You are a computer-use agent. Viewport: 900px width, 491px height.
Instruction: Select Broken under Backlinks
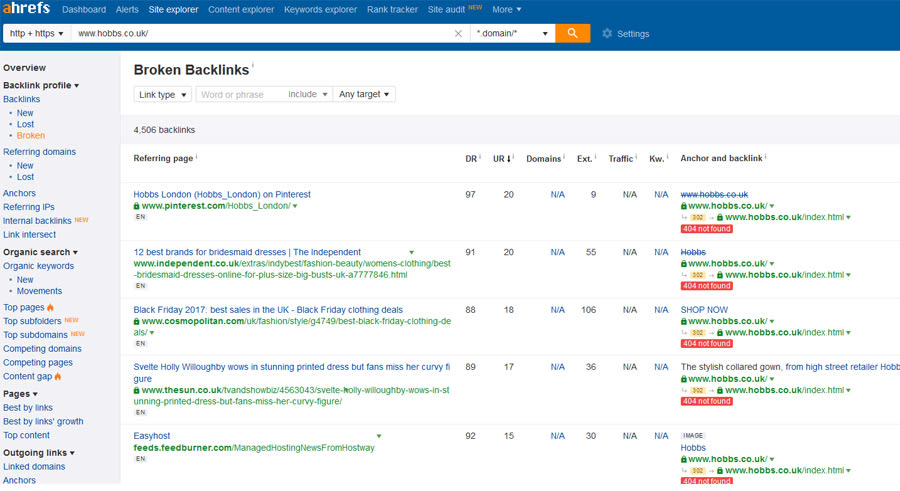[x=30, y=136]
